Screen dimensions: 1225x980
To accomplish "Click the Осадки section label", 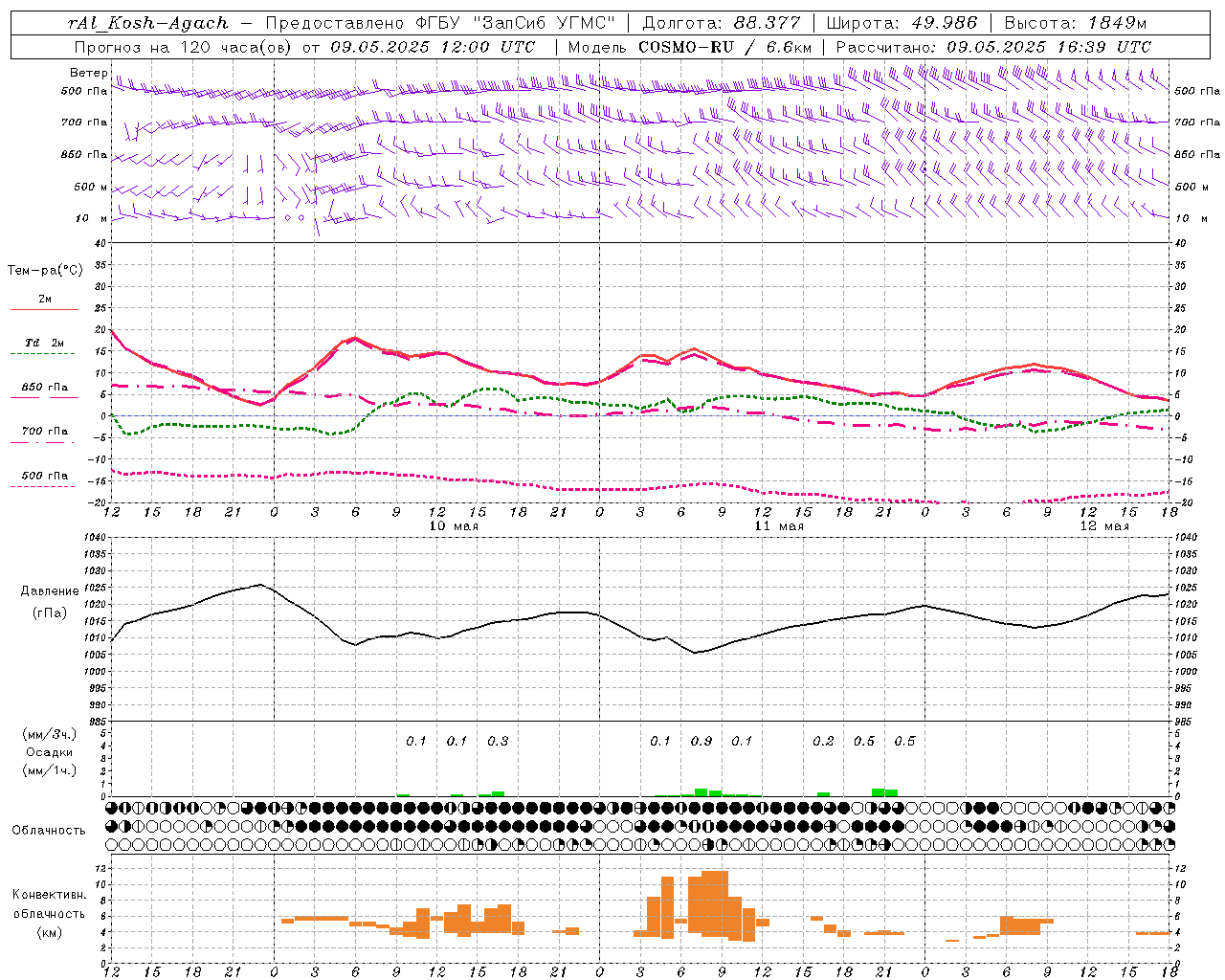I will tap(50, 752).
